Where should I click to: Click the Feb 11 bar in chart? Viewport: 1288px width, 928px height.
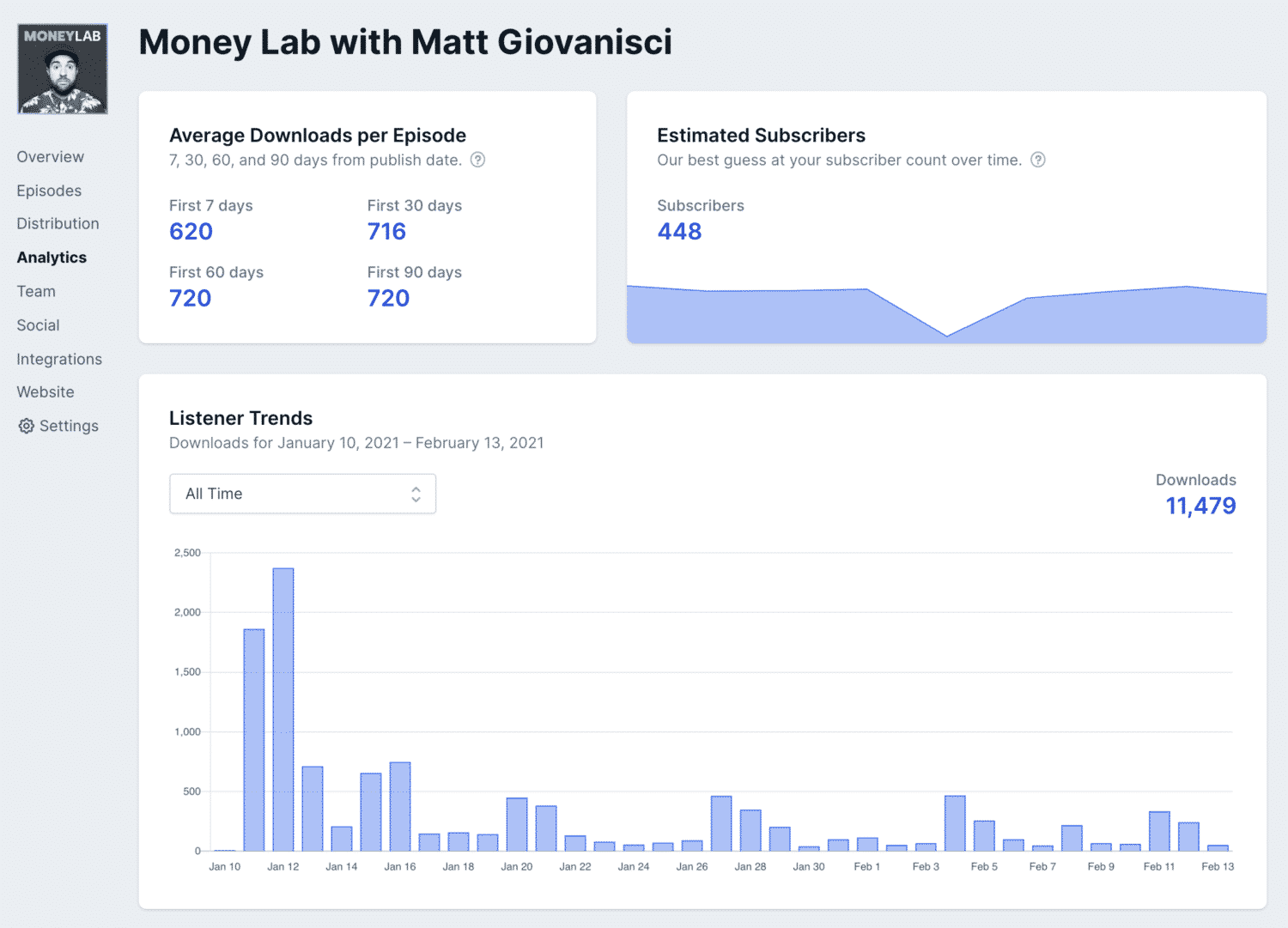pyautogui.click(x=1159, y=831)
